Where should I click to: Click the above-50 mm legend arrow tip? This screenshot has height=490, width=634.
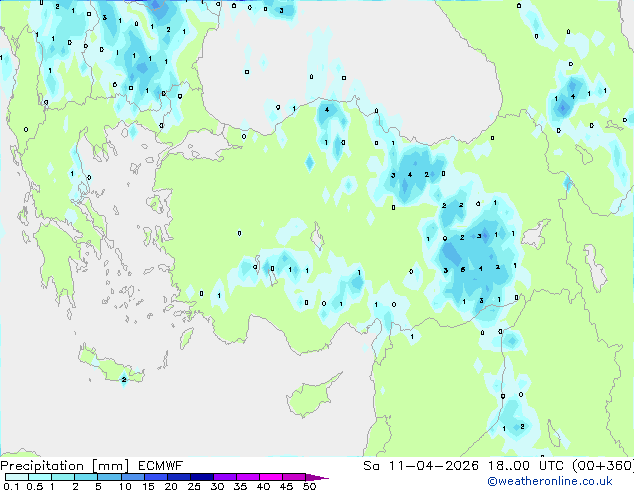tap(317, 477)
